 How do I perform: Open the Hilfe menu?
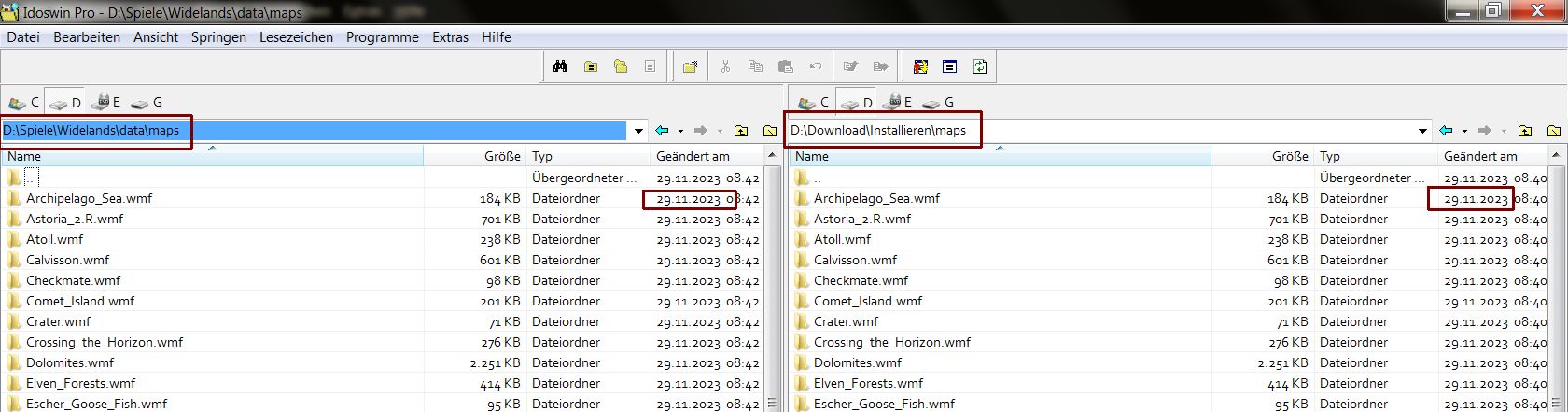pyautogui.click(x=497, y=37)
